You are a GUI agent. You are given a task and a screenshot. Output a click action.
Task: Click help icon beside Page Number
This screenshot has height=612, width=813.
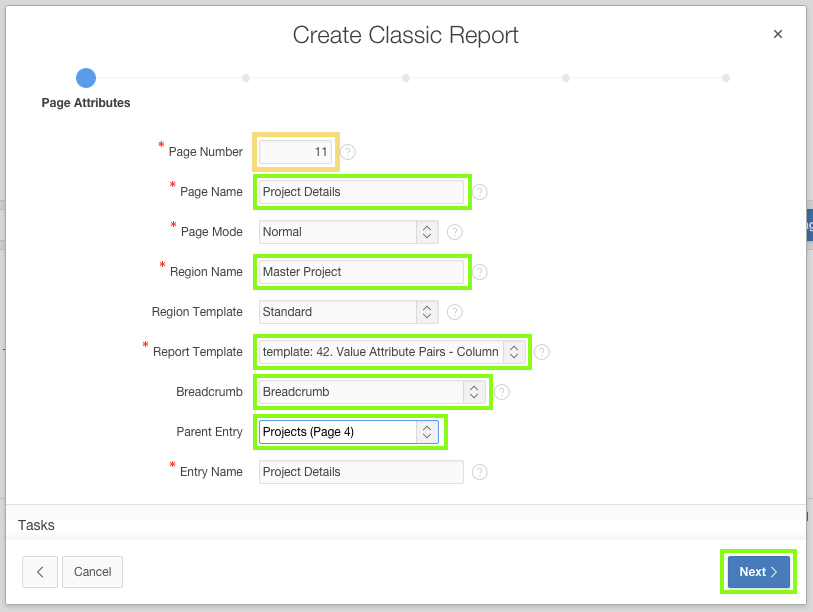[348, 152]
